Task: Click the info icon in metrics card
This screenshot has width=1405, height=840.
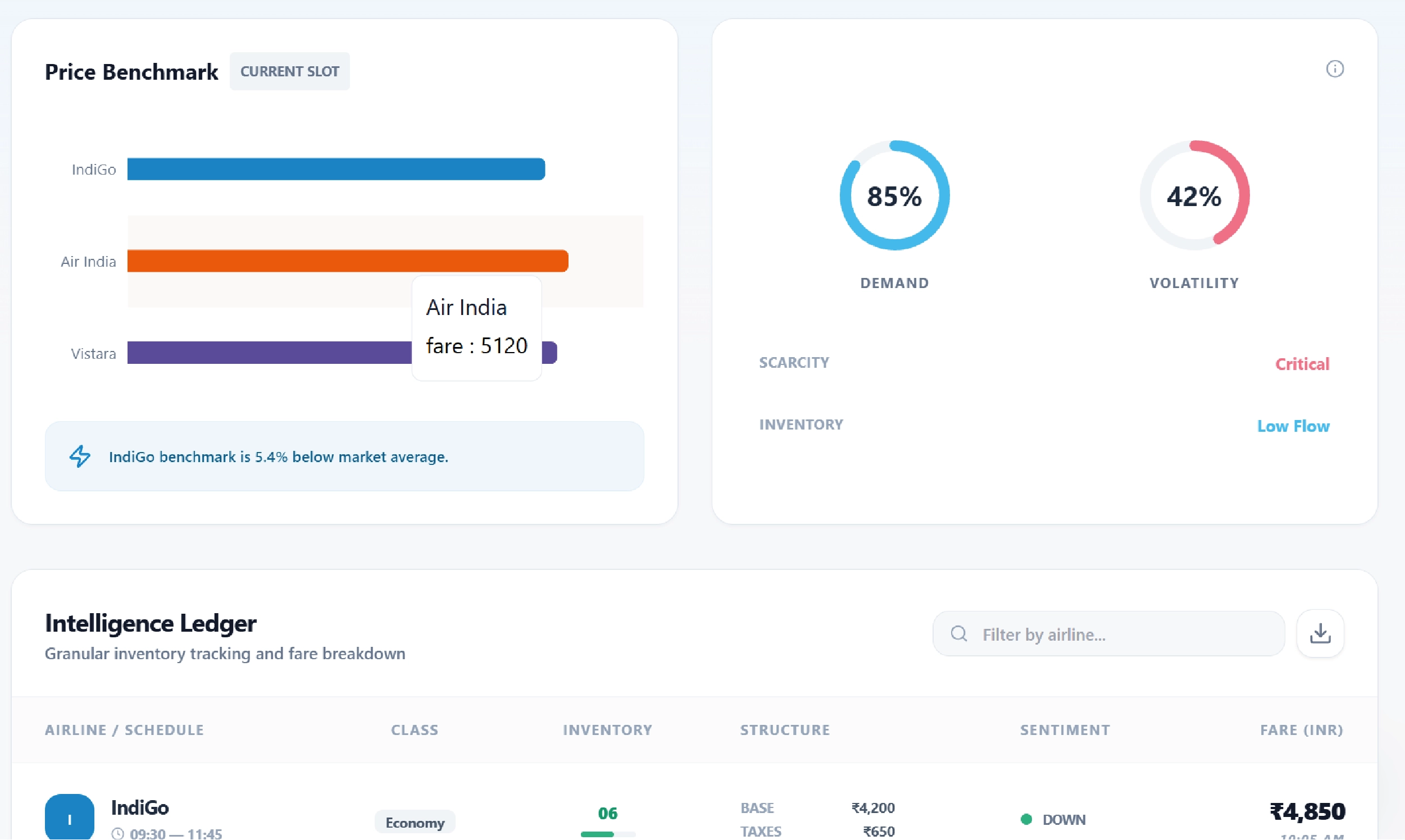Action: [1334, 69]
